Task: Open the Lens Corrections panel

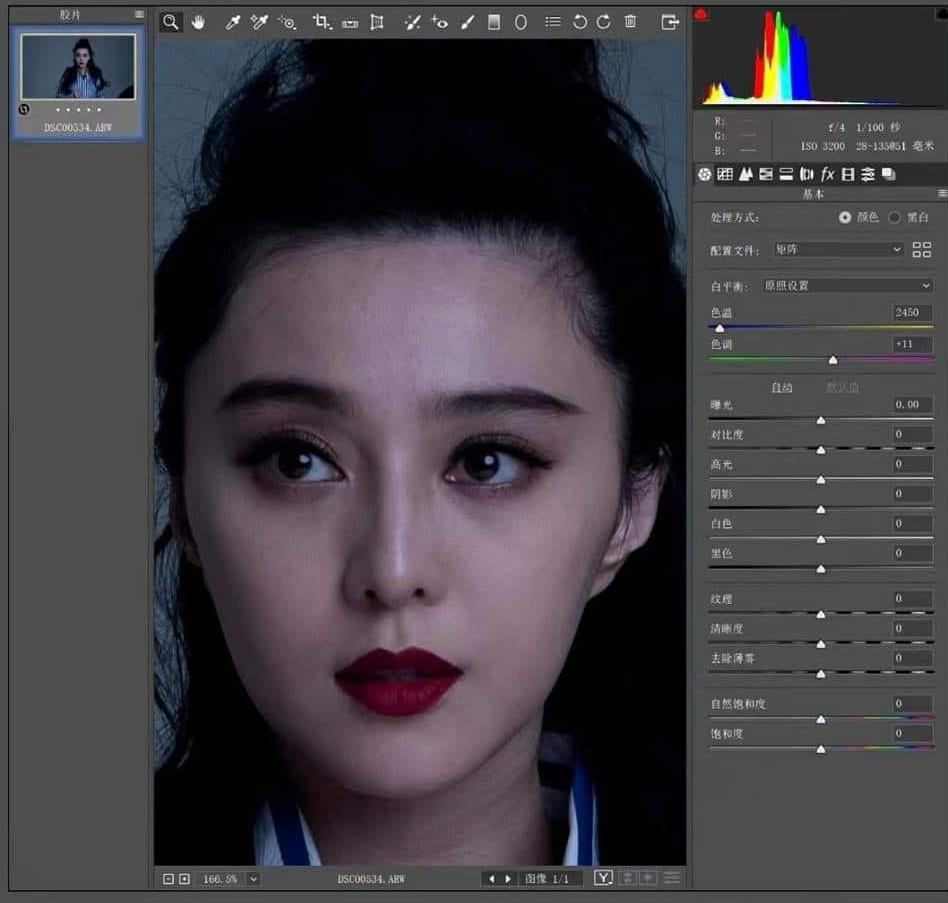Action: 808,174
